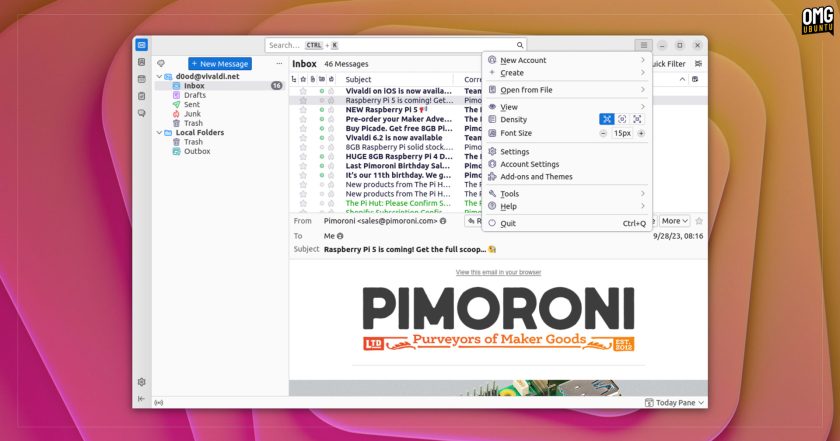
Task: Collapse the Local Folders tree
Action: coord(160,132)
